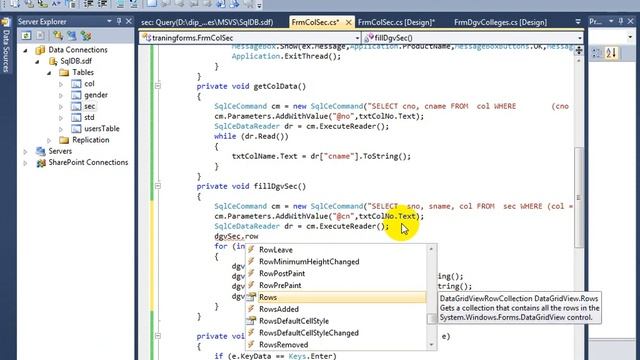
Task: Open the Data Sources side tab
Action: [x=6, y=45]
